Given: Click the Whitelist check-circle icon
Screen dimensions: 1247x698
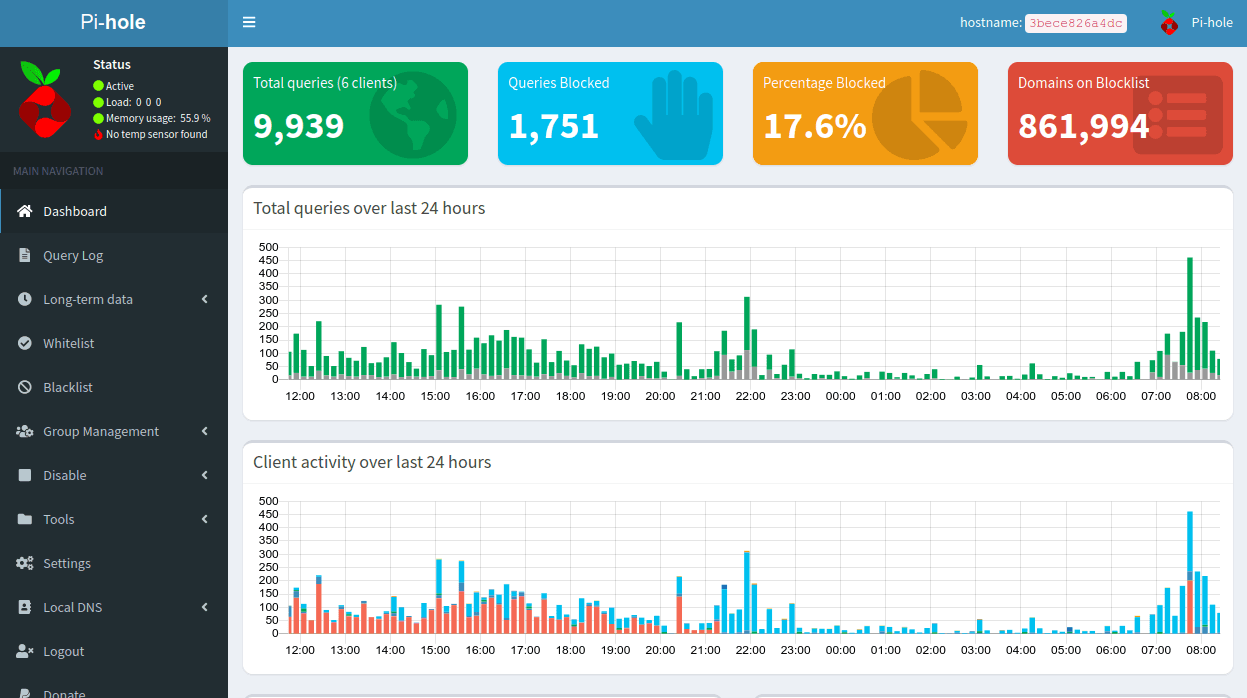Looking at the screenshot, I should (x=25, y=343).
